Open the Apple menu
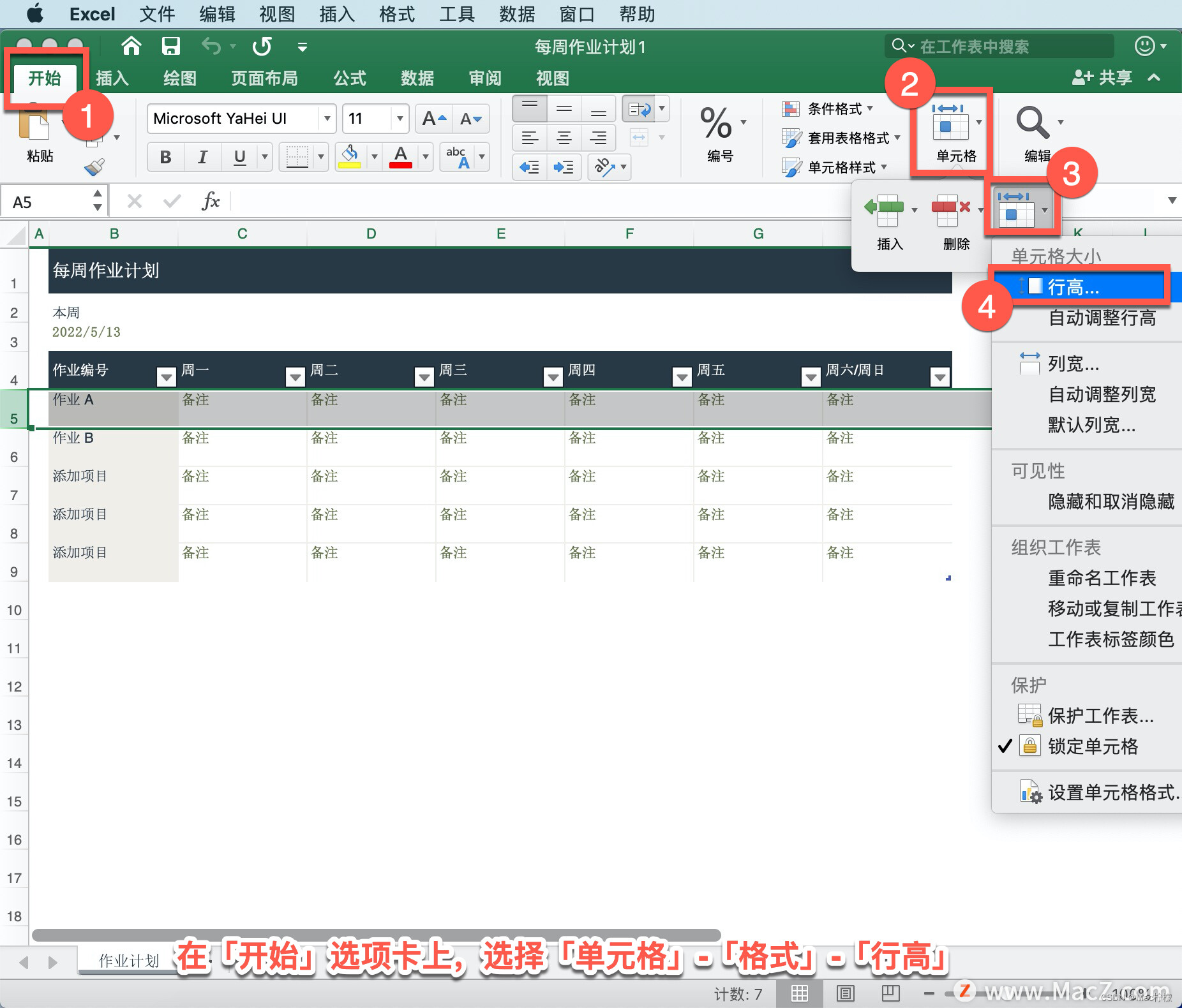 tap(34, 14)
